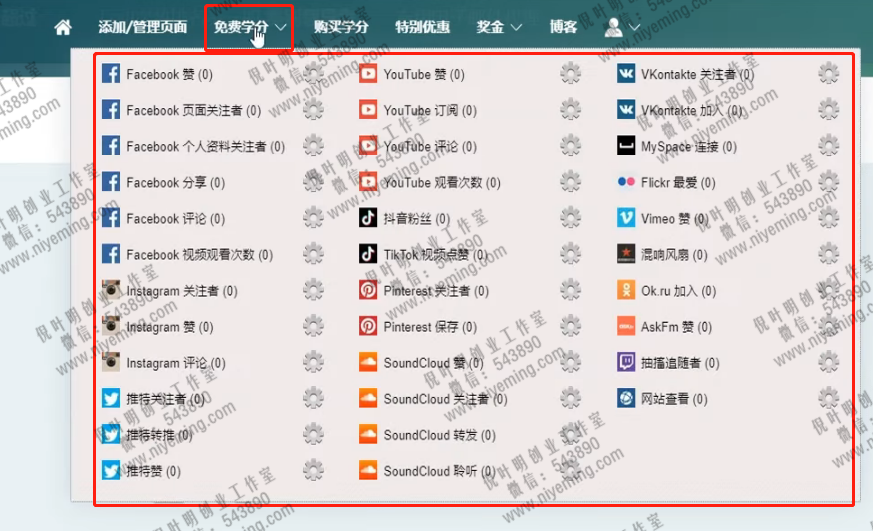Screen dimensions: 873x531
Task: Click the MySpace icon beside 连接
Action: (x=626, y=146)
